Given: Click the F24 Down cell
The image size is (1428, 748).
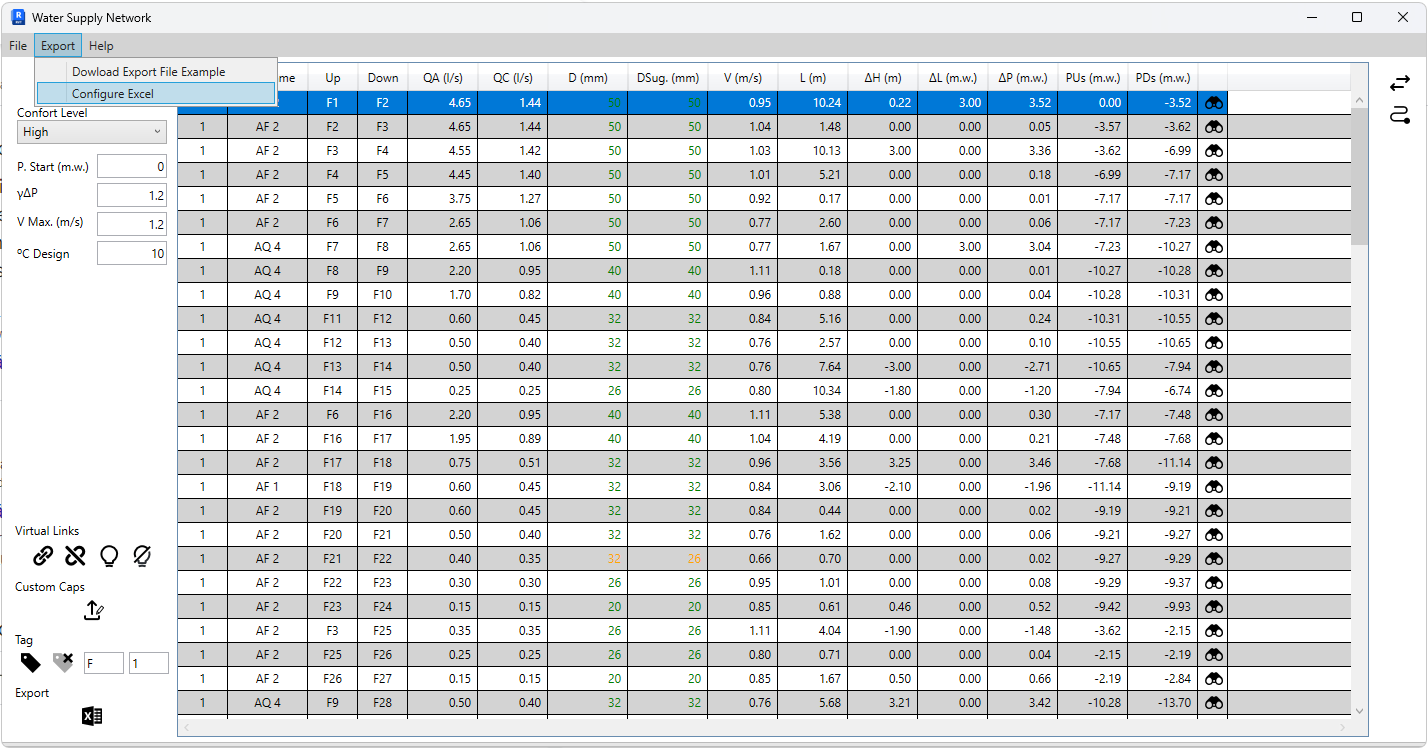Looking at the screenshot, I should click(382, 607).
